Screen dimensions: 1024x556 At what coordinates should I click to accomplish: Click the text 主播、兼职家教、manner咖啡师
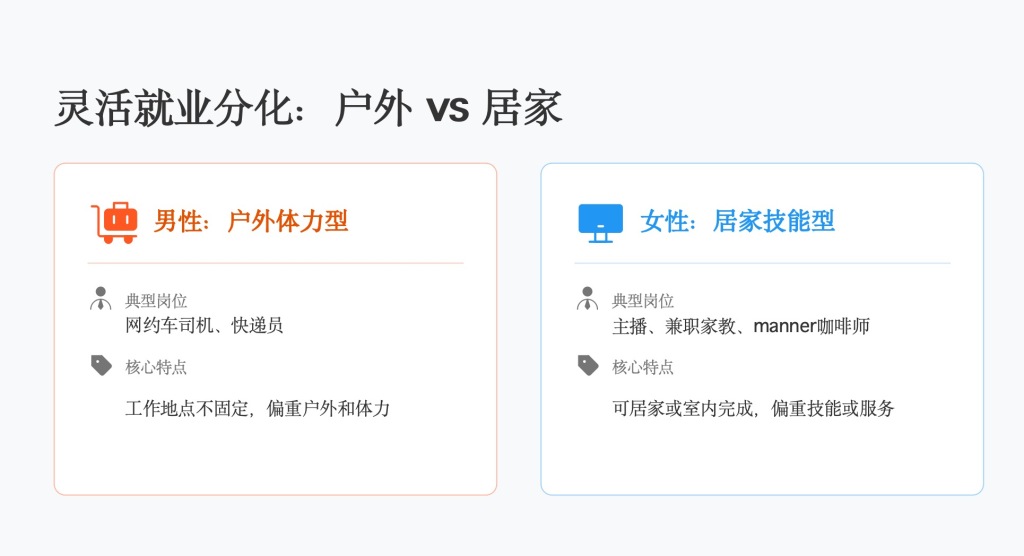tap(741, 325)
